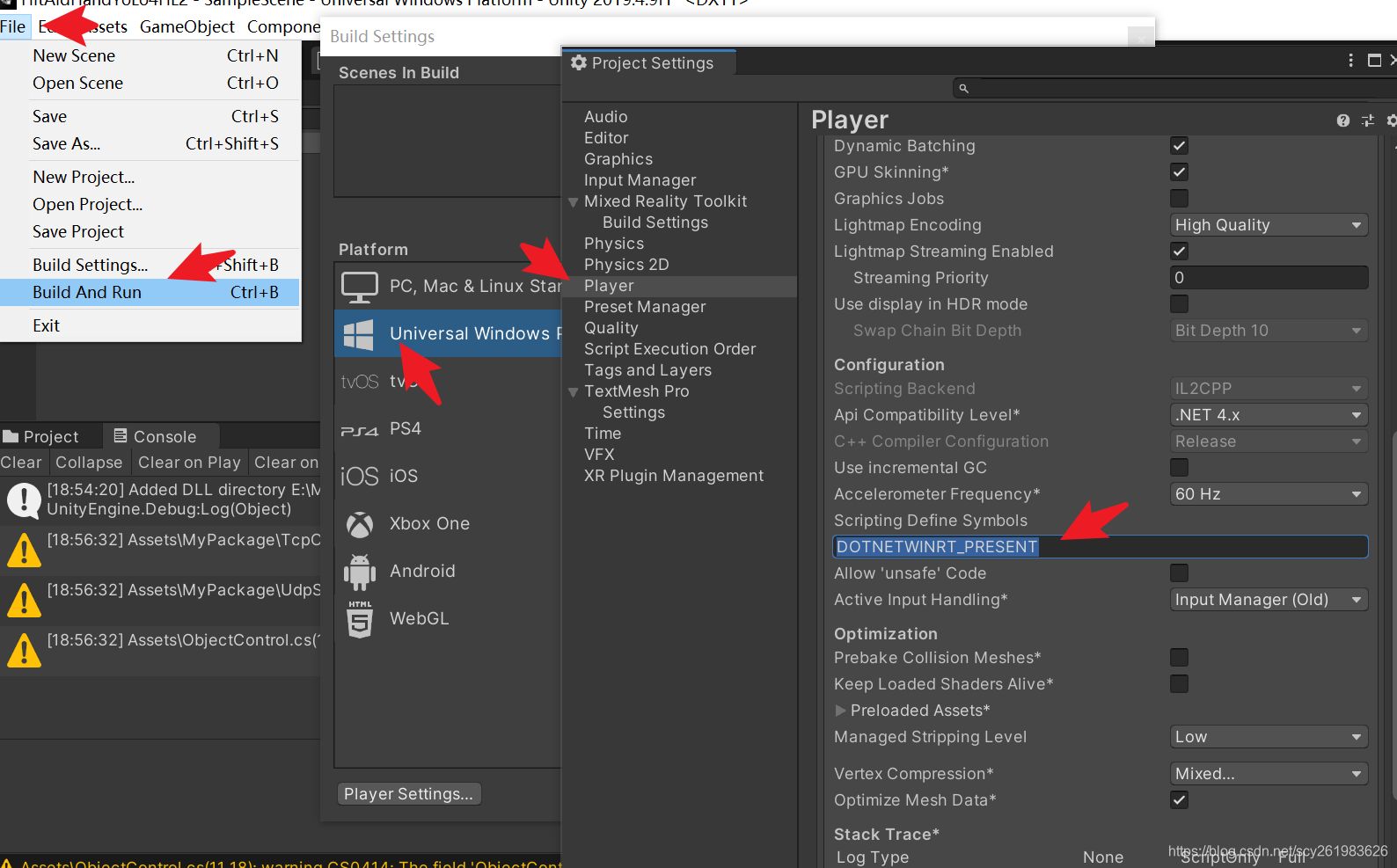Screen dimensions: 1397x868
Task: Toggle the GPU Skinning checkbox
Action: [x=1179, y=172]
